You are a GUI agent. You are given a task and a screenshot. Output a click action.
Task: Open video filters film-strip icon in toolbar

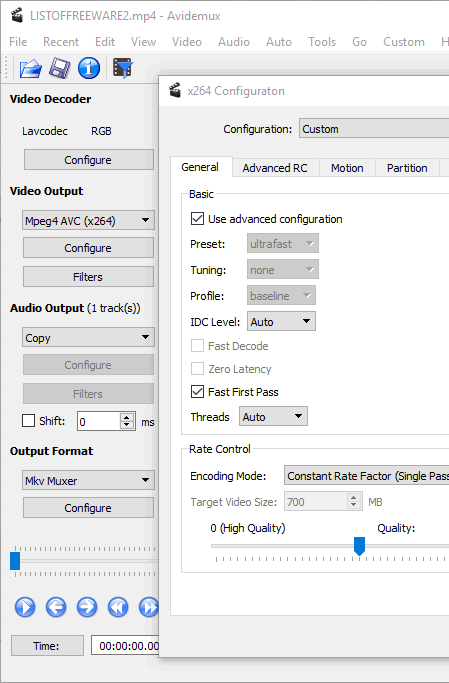[123, 68]
